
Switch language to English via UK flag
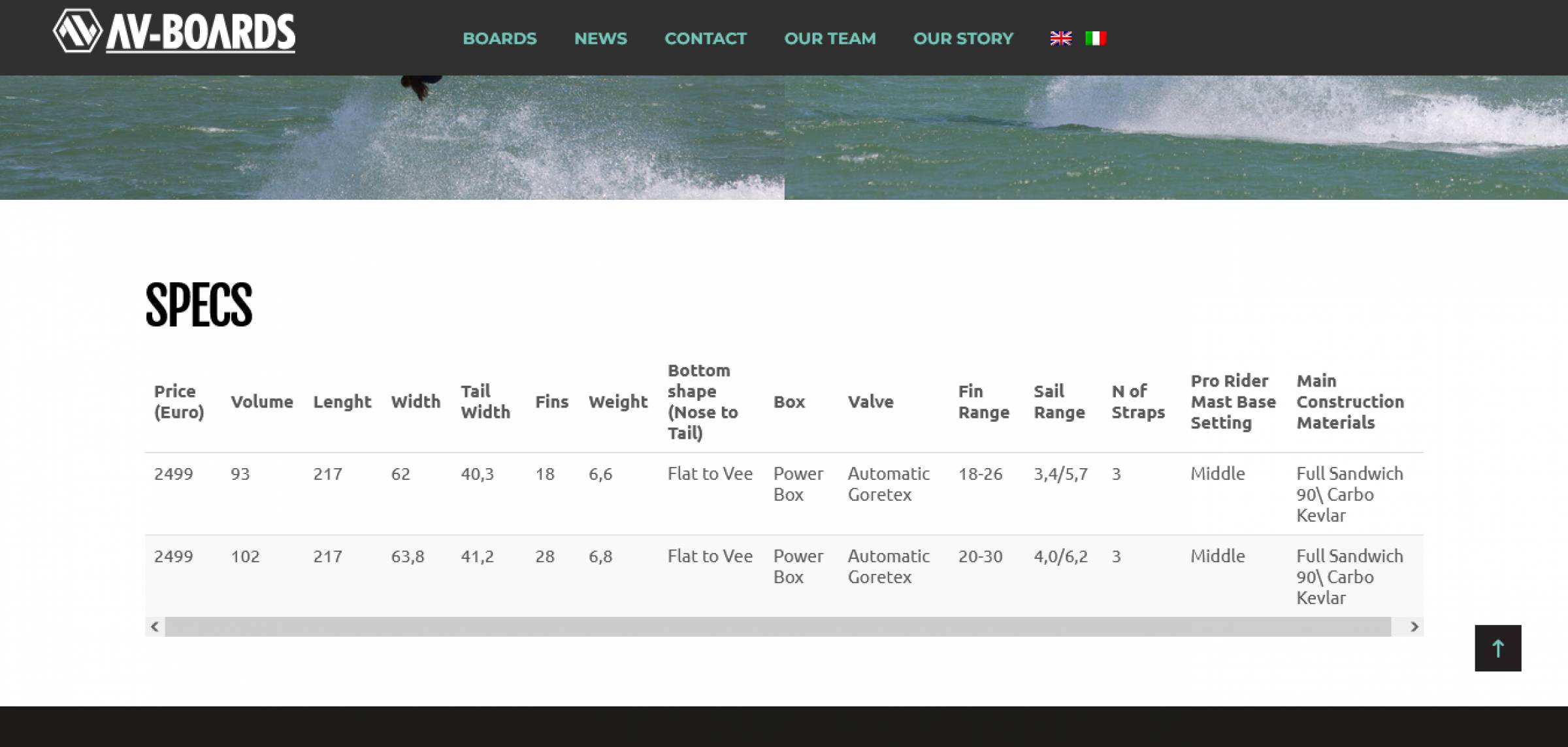click(x=1060, y=39)
